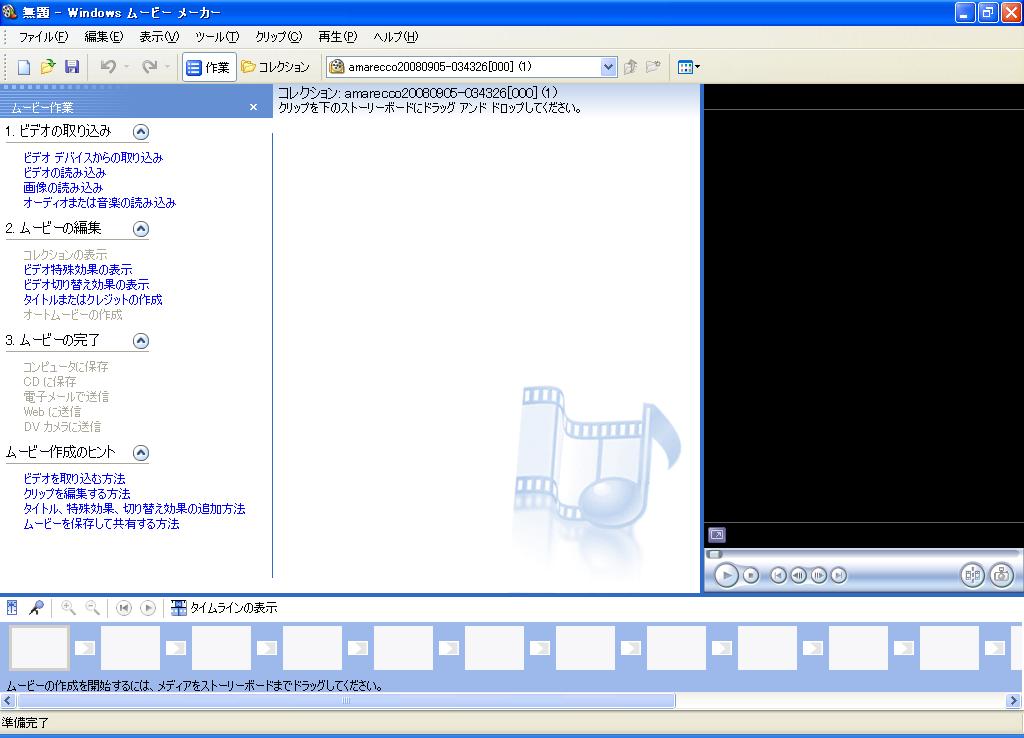Collapse the ムービー作成のヒント section
This screenshot has height=738, width=1024.
140,453
